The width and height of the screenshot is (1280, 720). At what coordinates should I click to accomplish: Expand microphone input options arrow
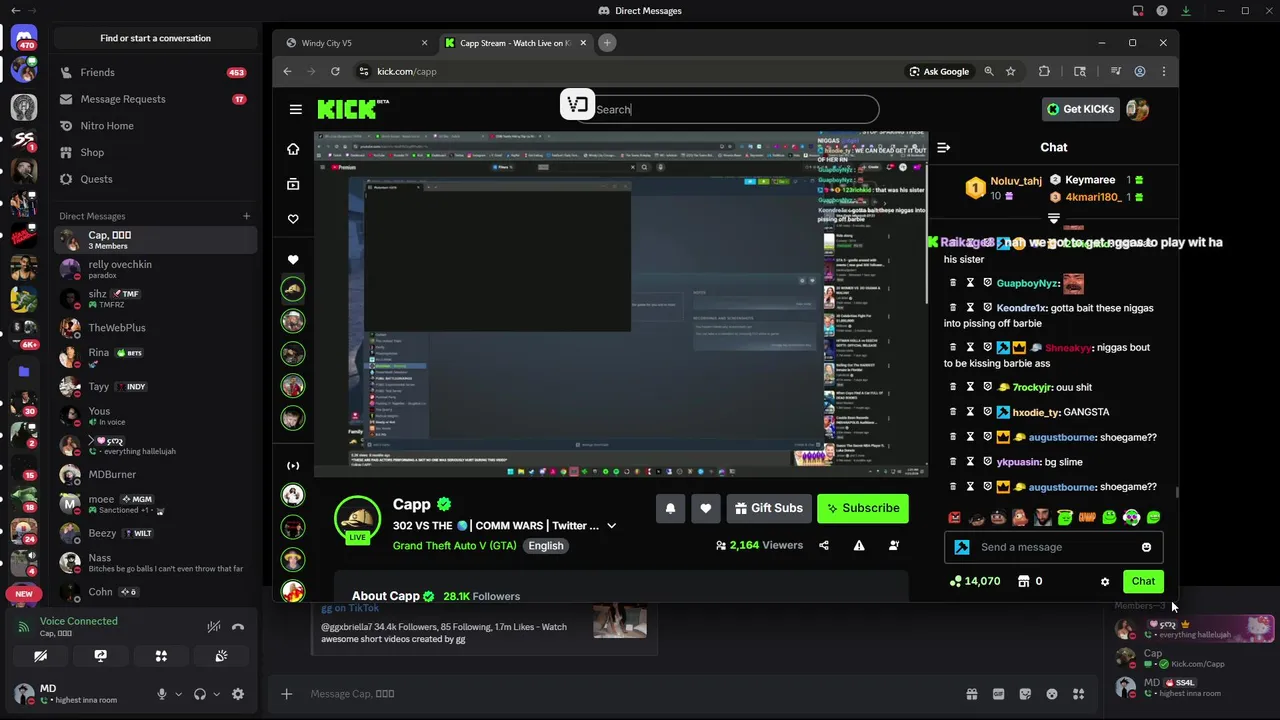click(179, 694)
